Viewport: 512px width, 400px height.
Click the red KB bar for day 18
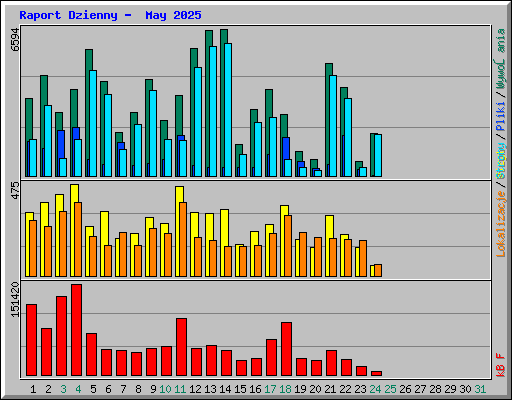point(286,349)
